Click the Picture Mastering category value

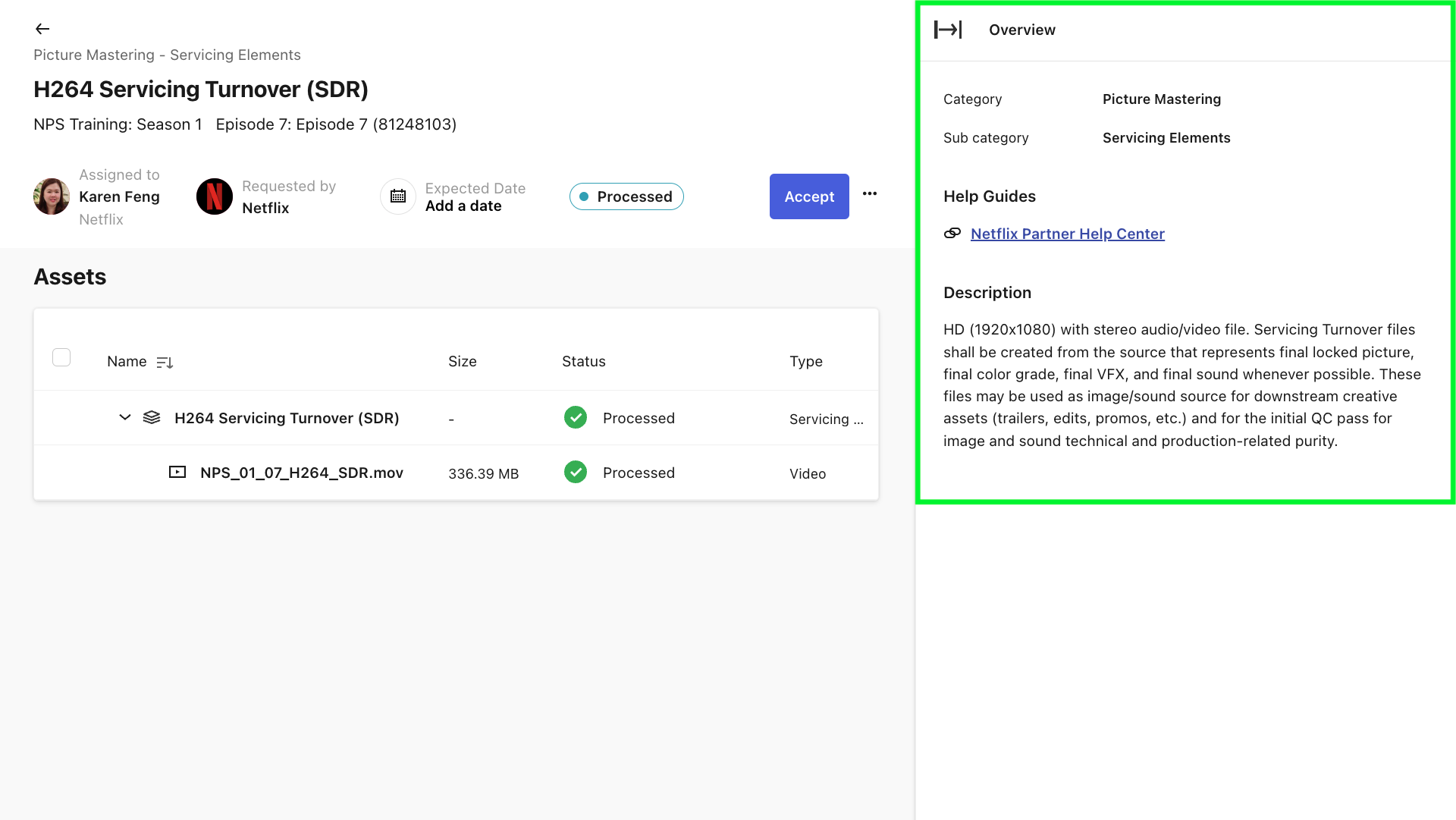click(x=1162, y=99)
